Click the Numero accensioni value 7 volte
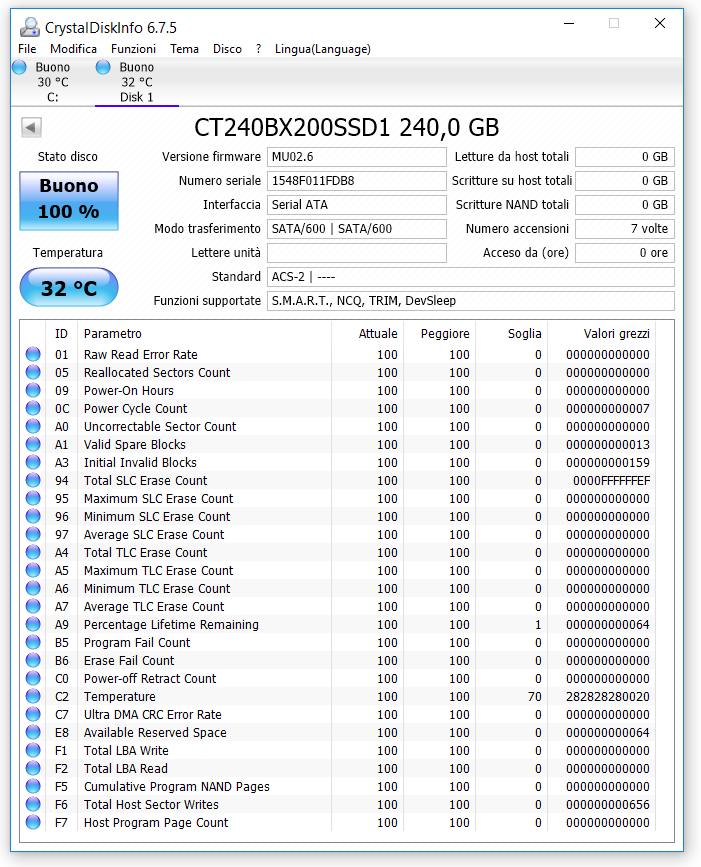This screenshot has width=701, height=867. pos(625,228)
